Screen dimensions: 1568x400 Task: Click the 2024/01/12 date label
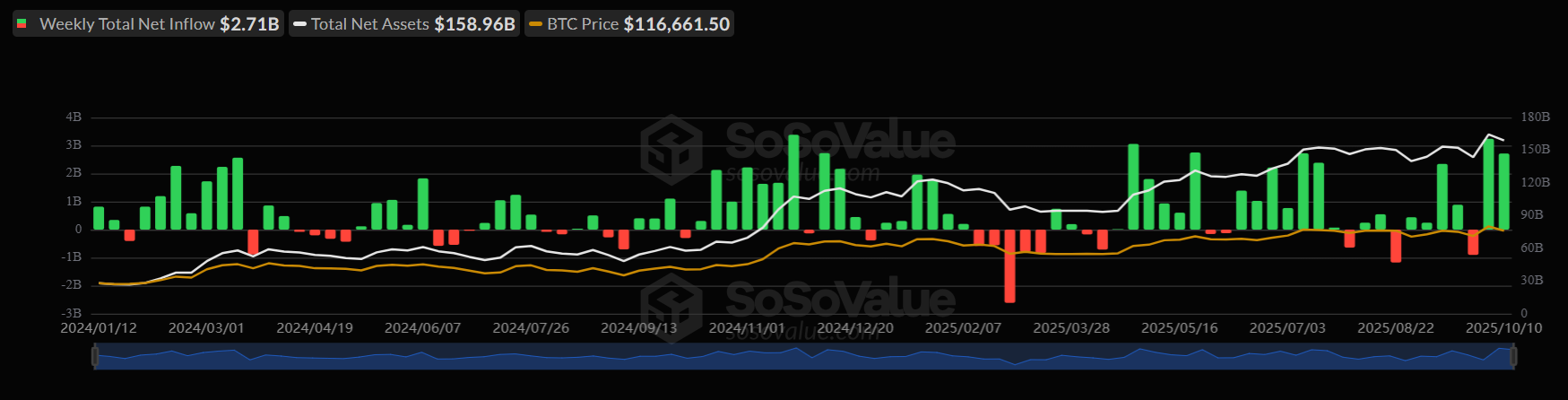point(99,328)
